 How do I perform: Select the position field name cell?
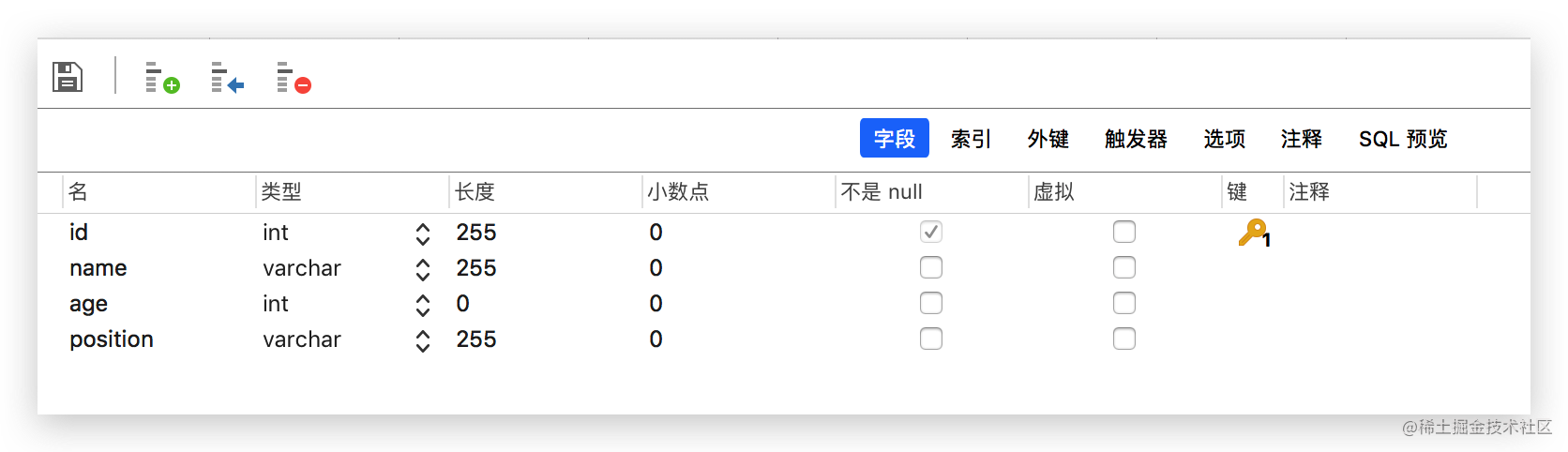click(x=112, y=339)
